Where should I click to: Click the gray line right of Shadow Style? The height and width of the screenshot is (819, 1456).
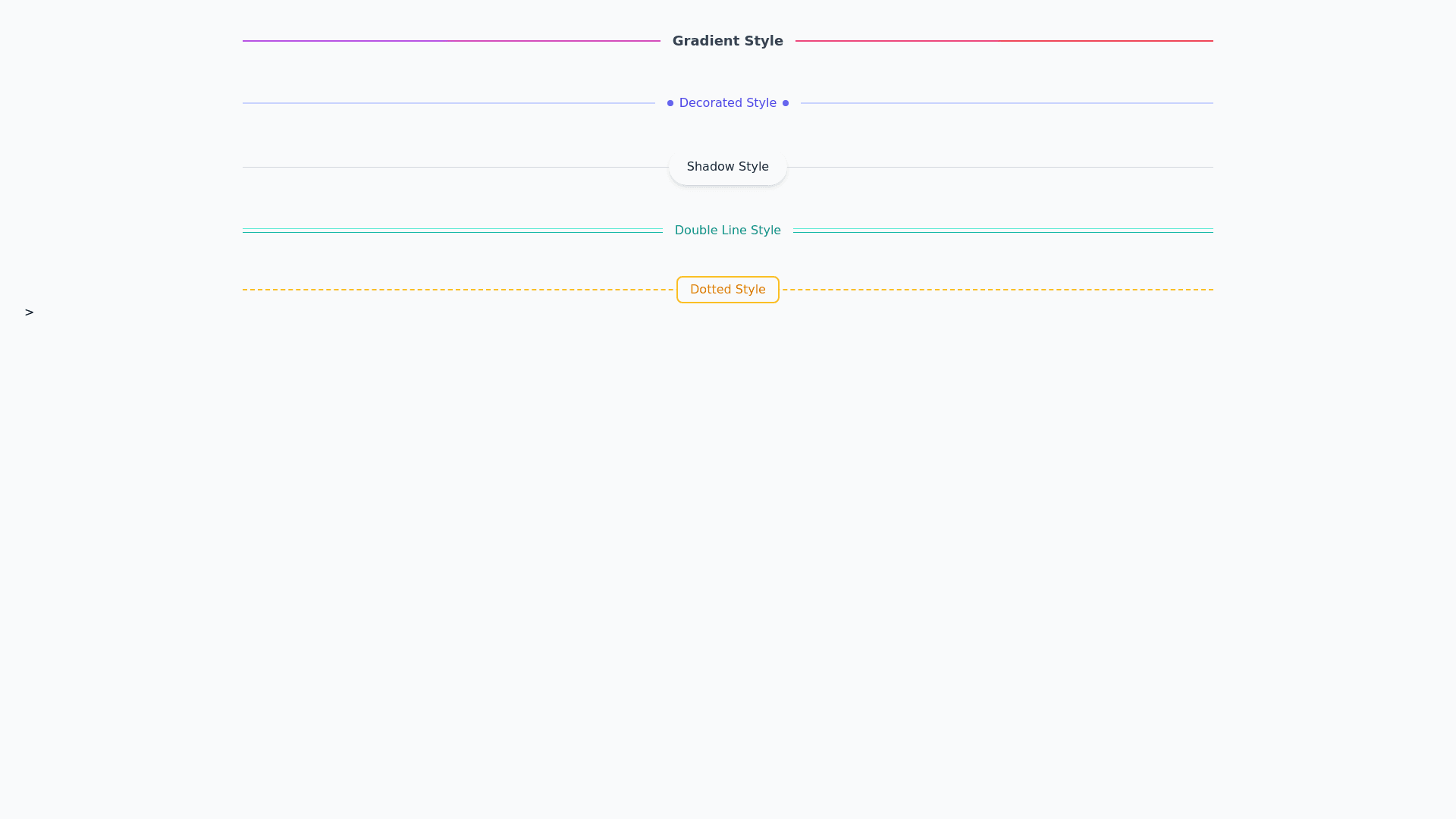click(x=999, y=167)
